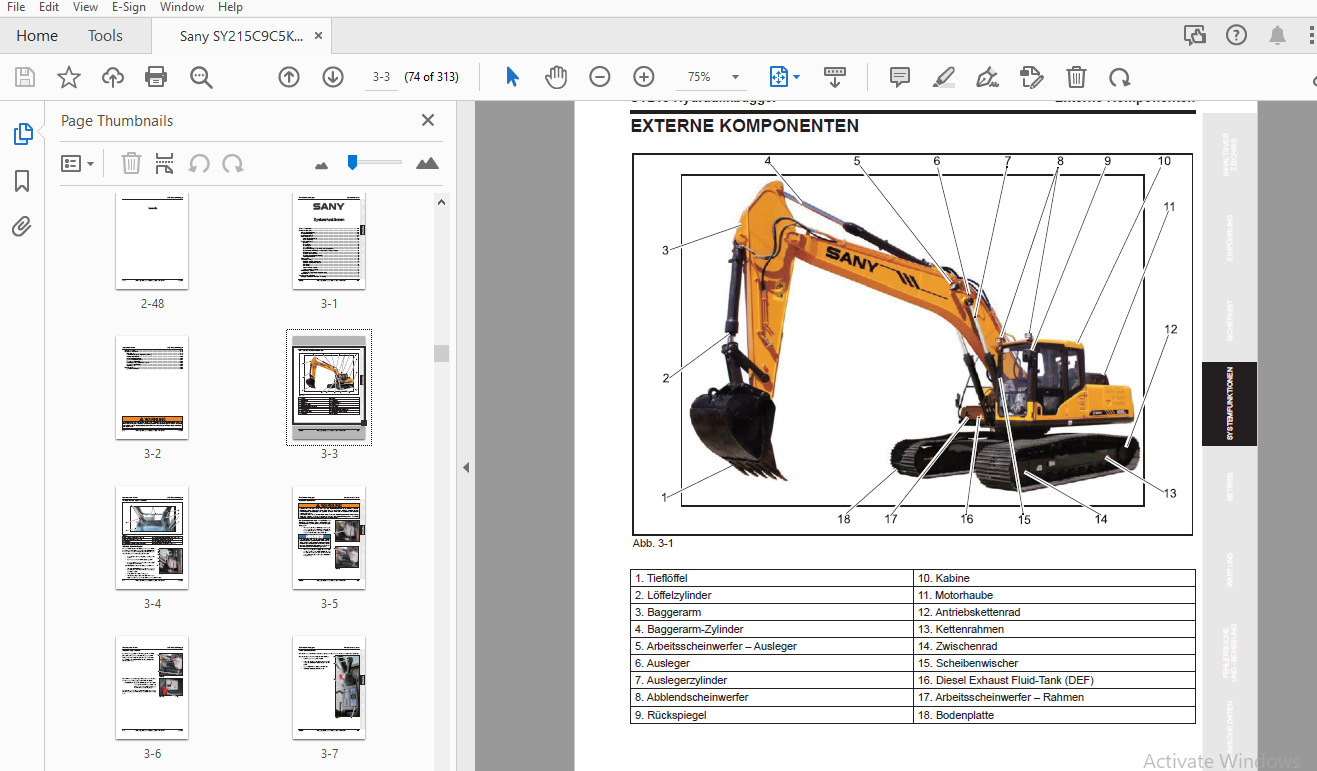Viewport: 1317px width, 771px height.
Task: Select the highlighter pen tool
Action: click(x=944, y=77)
